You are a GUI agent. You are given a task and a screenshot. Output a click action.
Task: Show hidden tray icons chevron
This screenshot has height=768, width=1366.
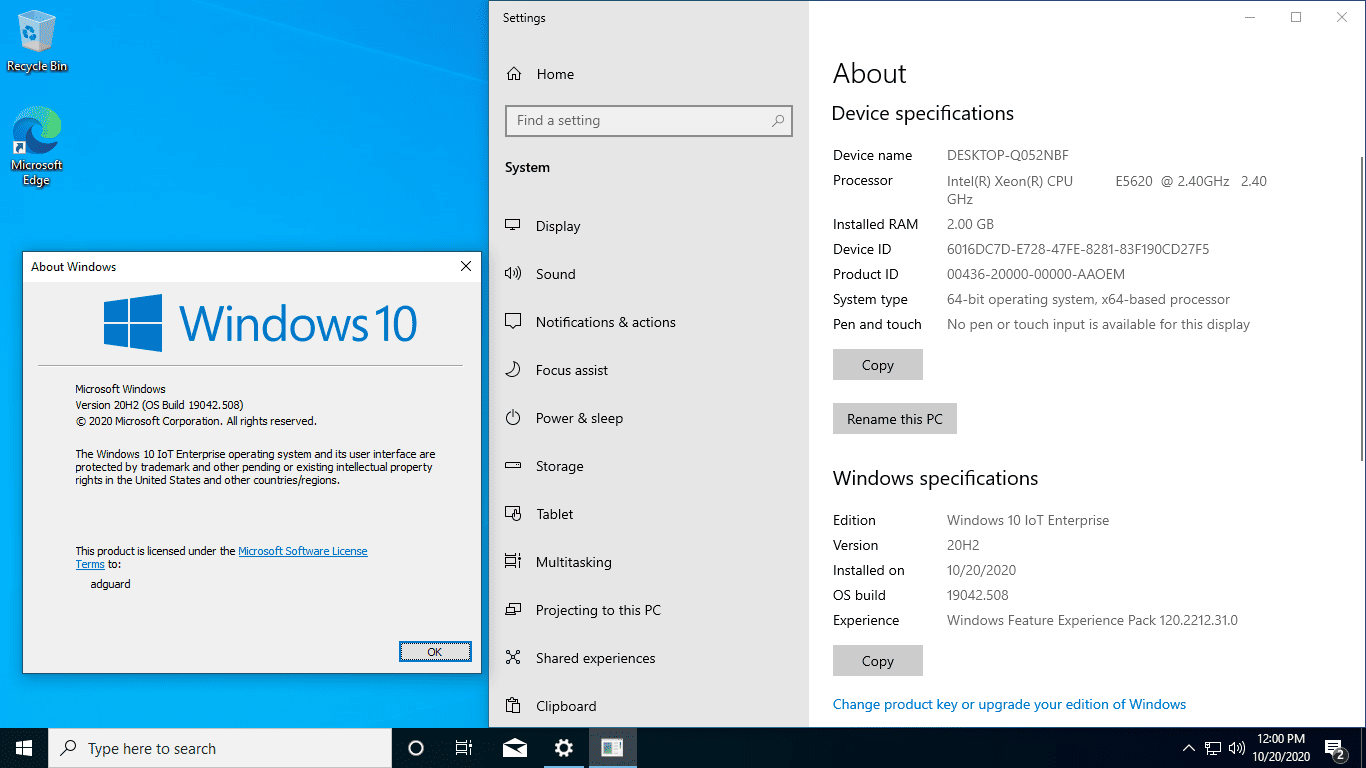pos(1189,748)
